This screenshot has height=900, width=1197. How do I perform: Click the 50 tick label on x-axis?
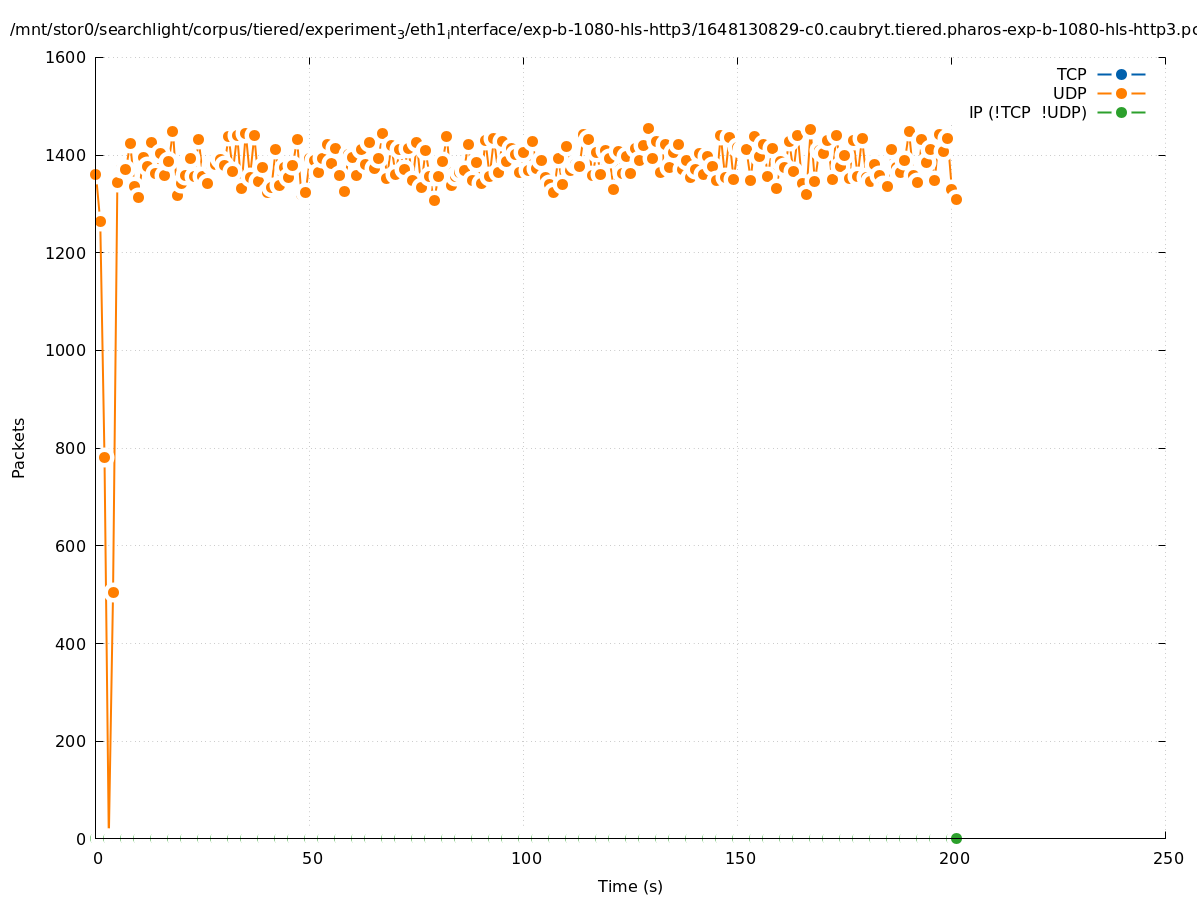312,858
